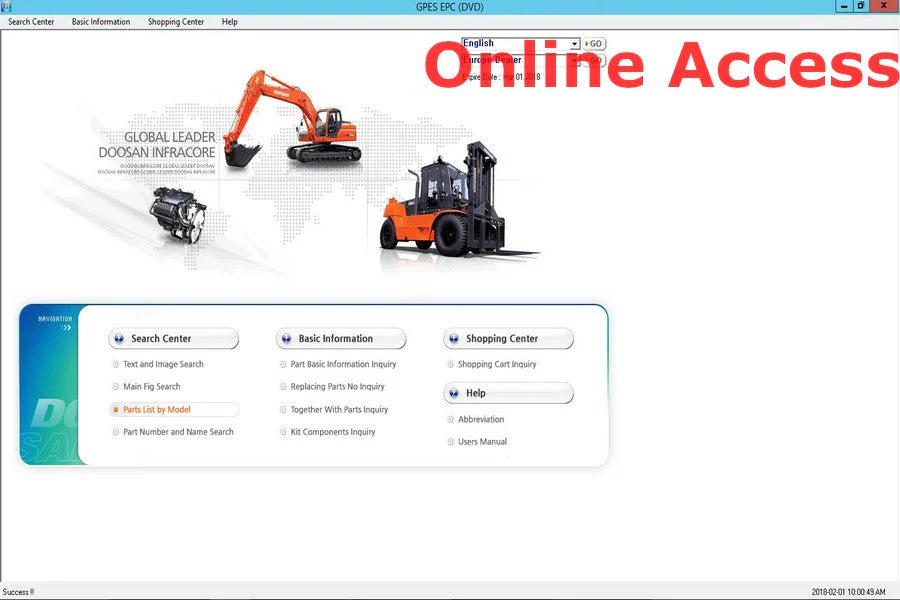Select the Parts List by Model link

tap(157, 410)
